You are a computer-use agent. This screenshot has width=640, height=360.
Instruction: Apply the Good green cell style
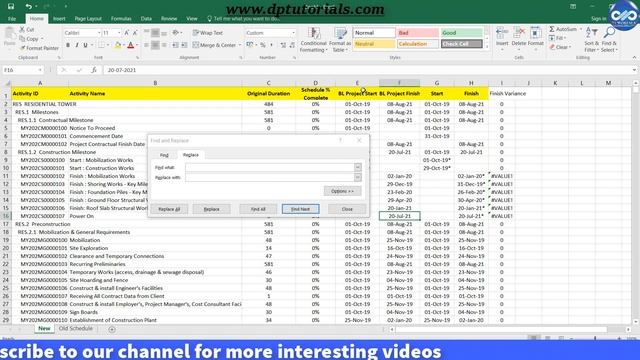click(461, 33)
